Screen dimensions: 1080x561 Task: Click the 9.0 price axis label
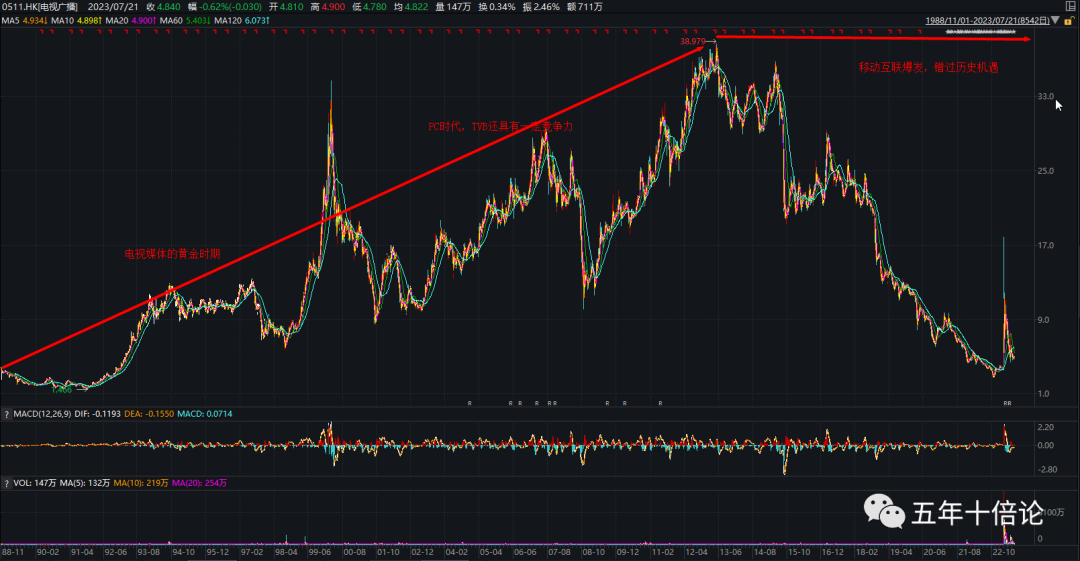click(1043, 320)
